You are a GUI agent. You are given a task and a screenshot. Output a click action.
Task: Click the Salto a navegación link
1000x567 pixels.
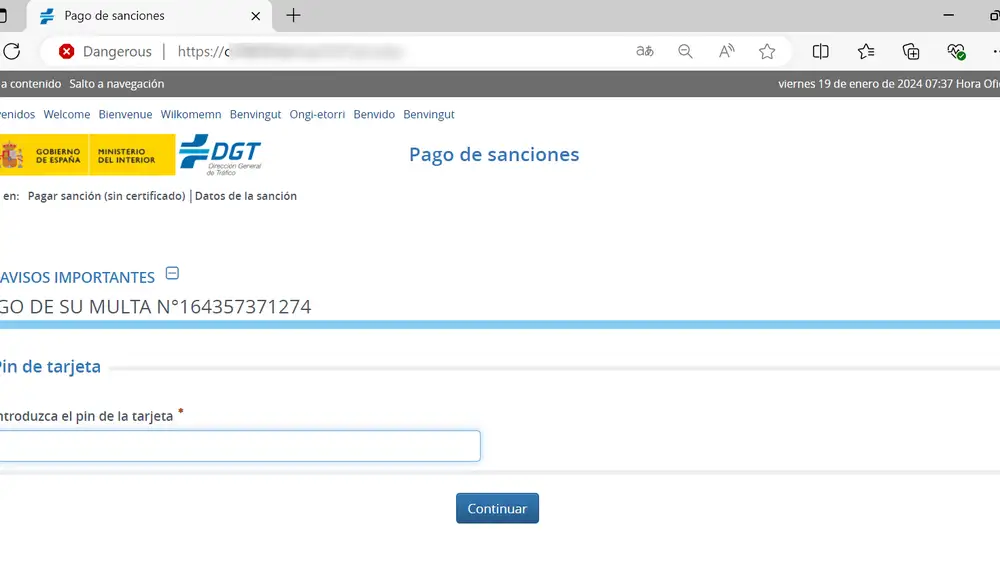[x=116, y=84]
